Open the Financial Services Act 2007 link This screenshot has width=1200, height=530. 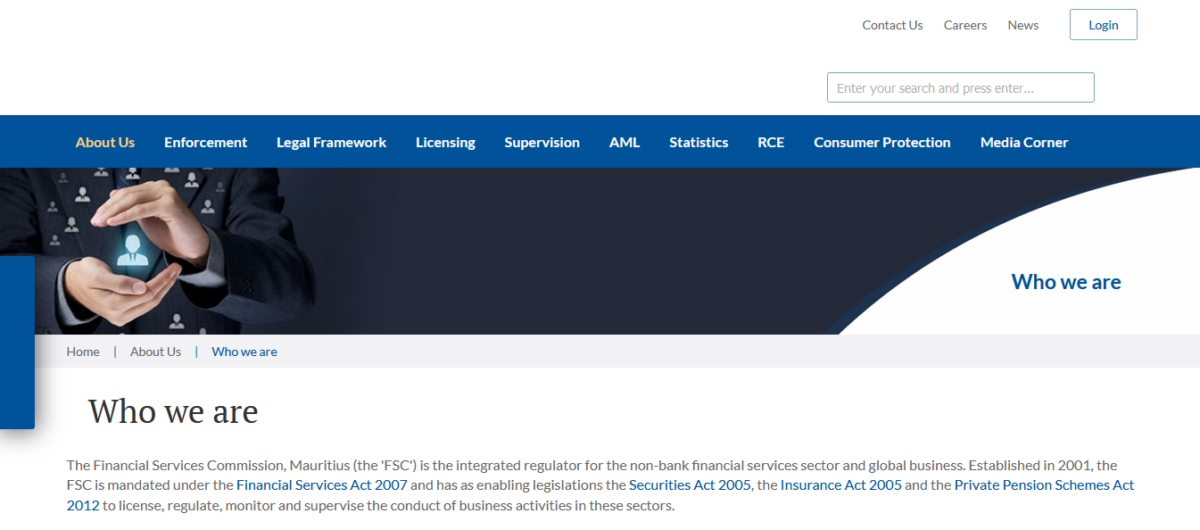pos(321,485)
